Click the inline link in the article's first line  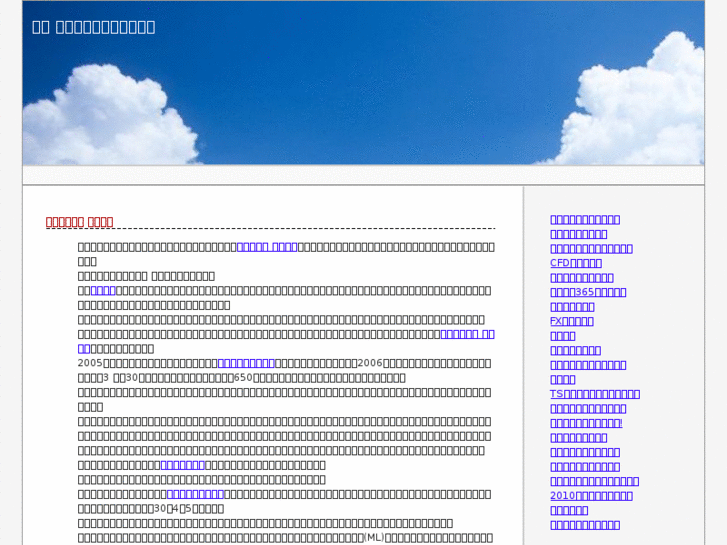[x=267, y=247]
